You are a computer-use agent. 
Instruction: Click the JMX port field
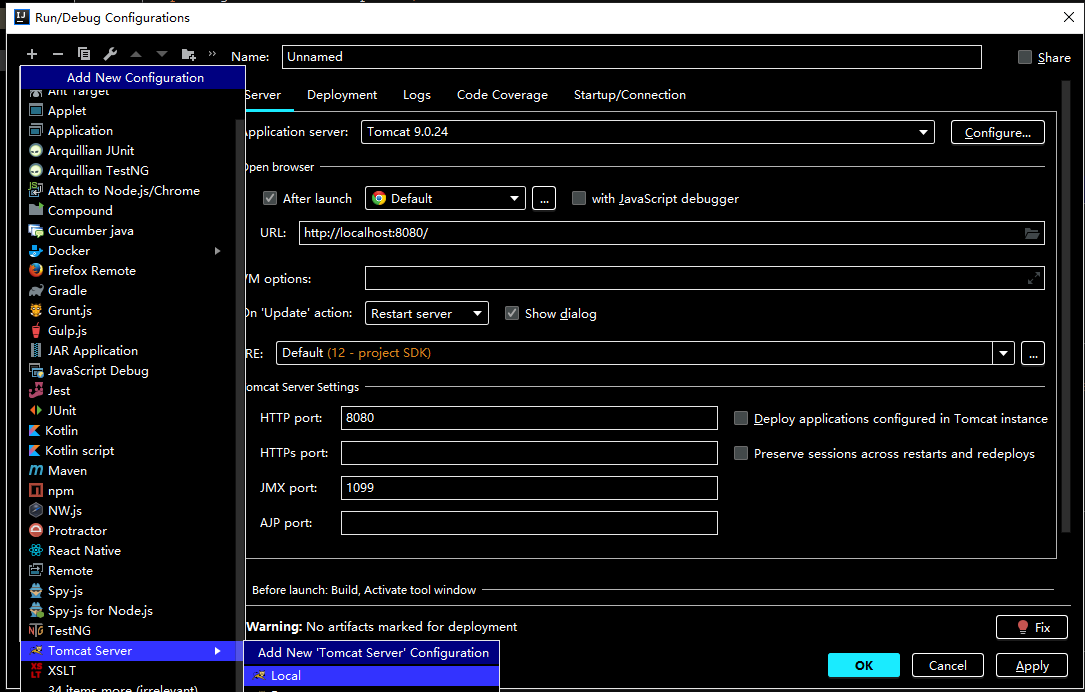tap(529, 488)
